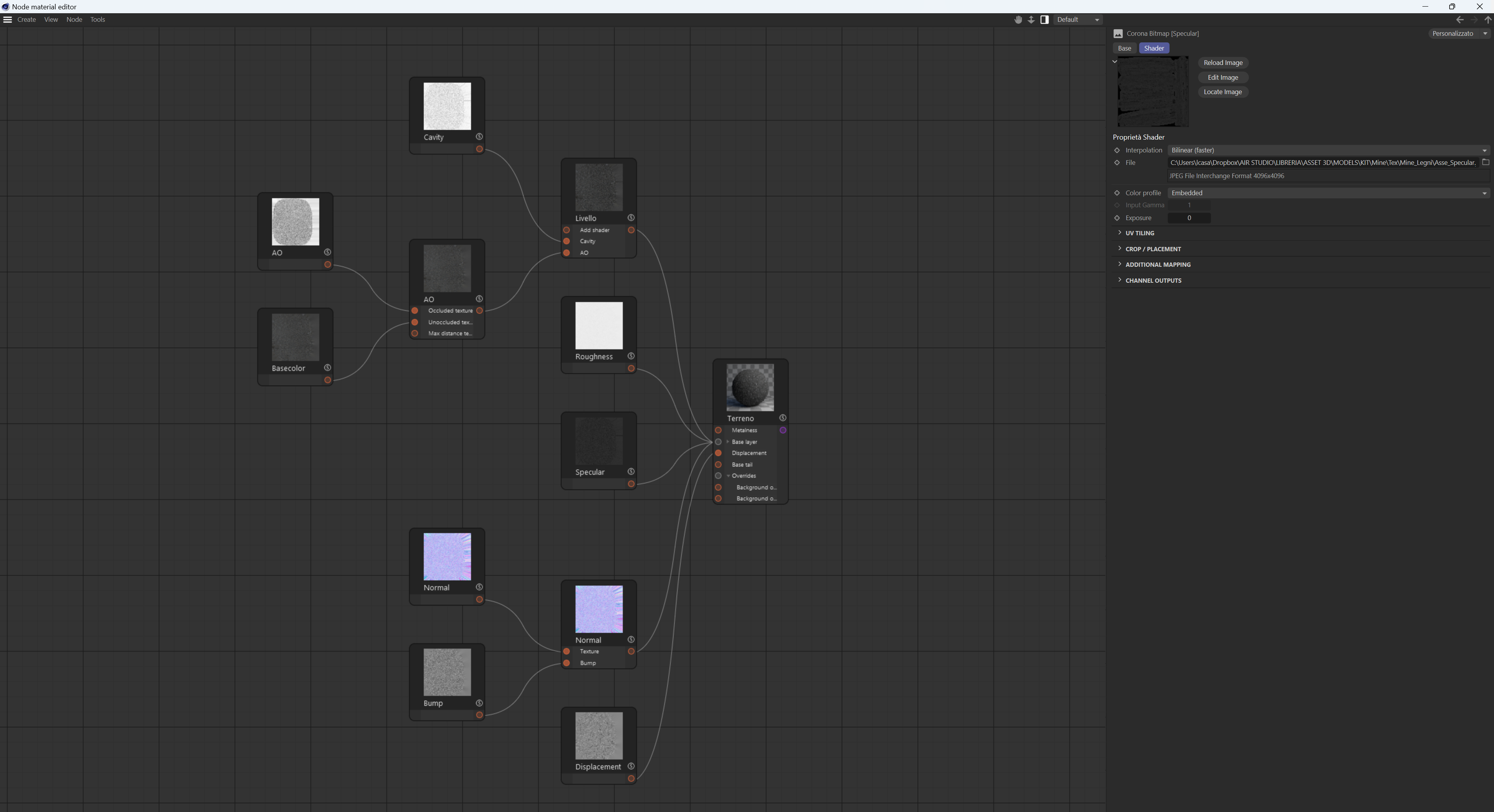The image size is (1494, 812).
Task: Click the back arrow in attribute panel
Action: coord(1460,20)
